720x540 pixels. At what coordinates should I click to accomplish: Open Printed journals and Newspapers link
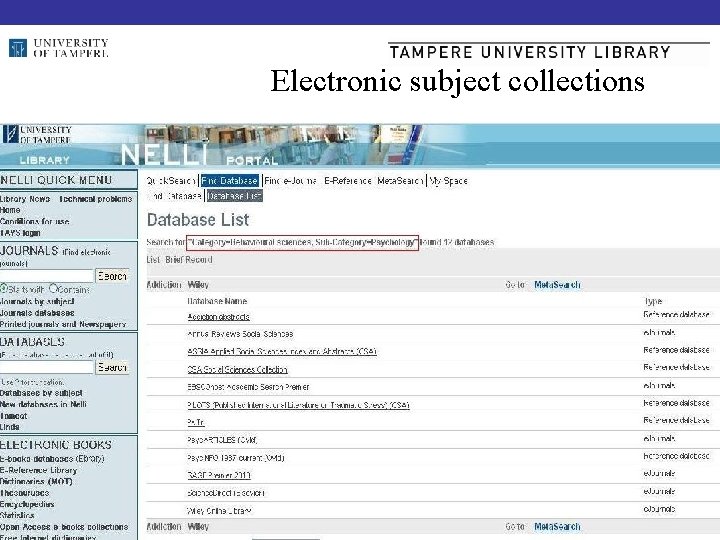(63, 324)
